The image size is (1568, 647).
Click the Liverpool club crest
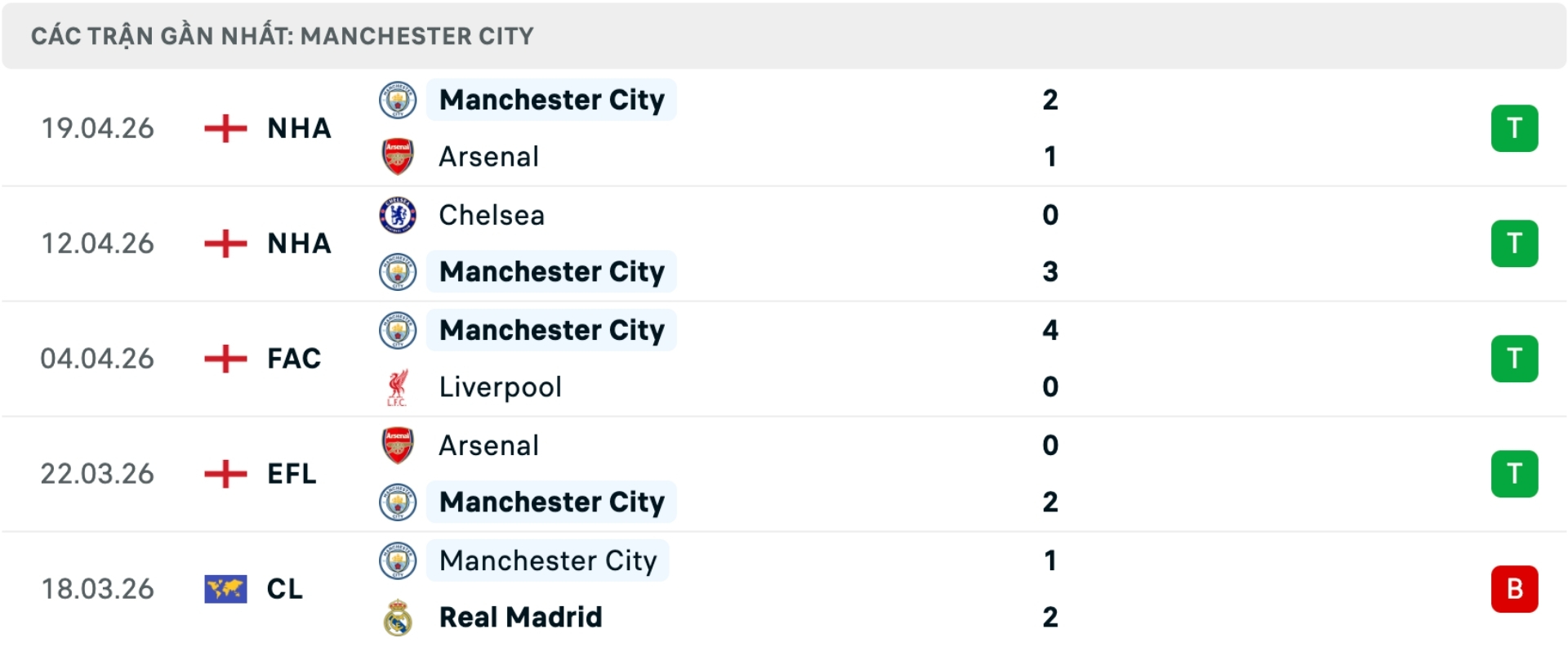click(398, 387)
